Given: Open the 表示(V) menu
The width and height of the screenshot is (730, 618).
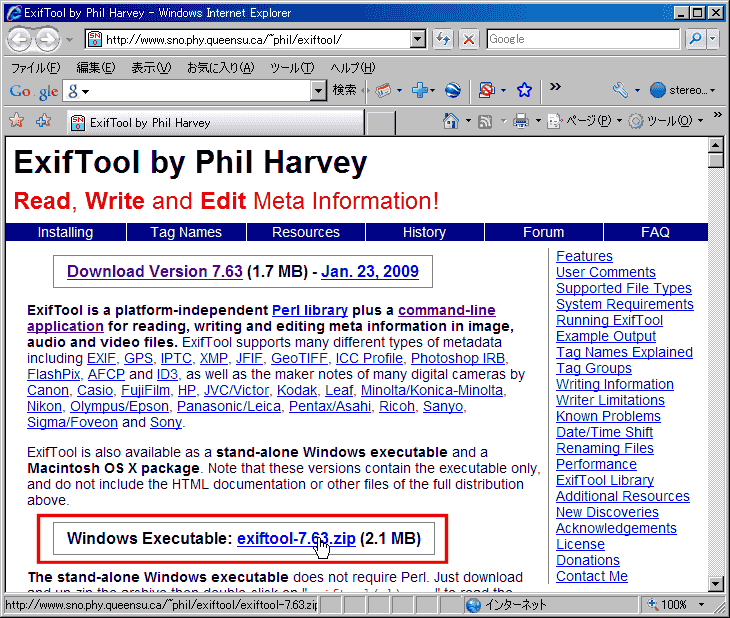Looking at the screenshot, I should click(x=151, y=68).
